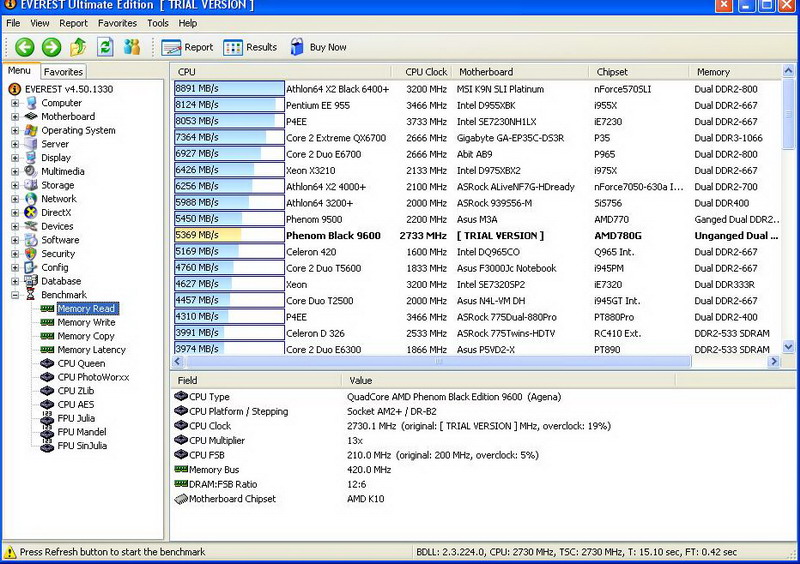This screenshot has width=800, height=564.
Task: Click the green Back arrow in toolbar
Action: coord(24,47)
